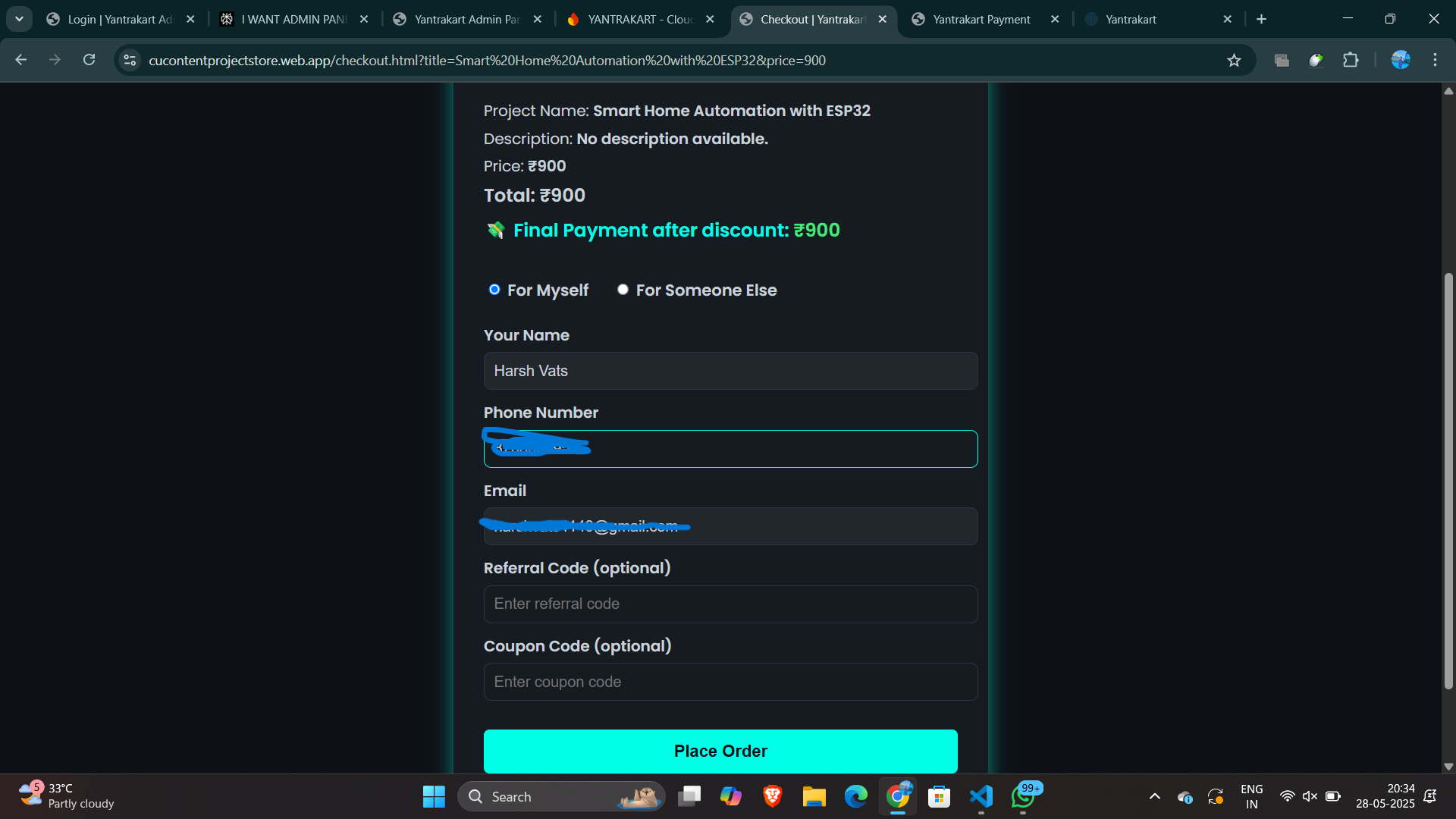Click the site information icon in the address bar
1456x819 pixels.
point(130,60)
